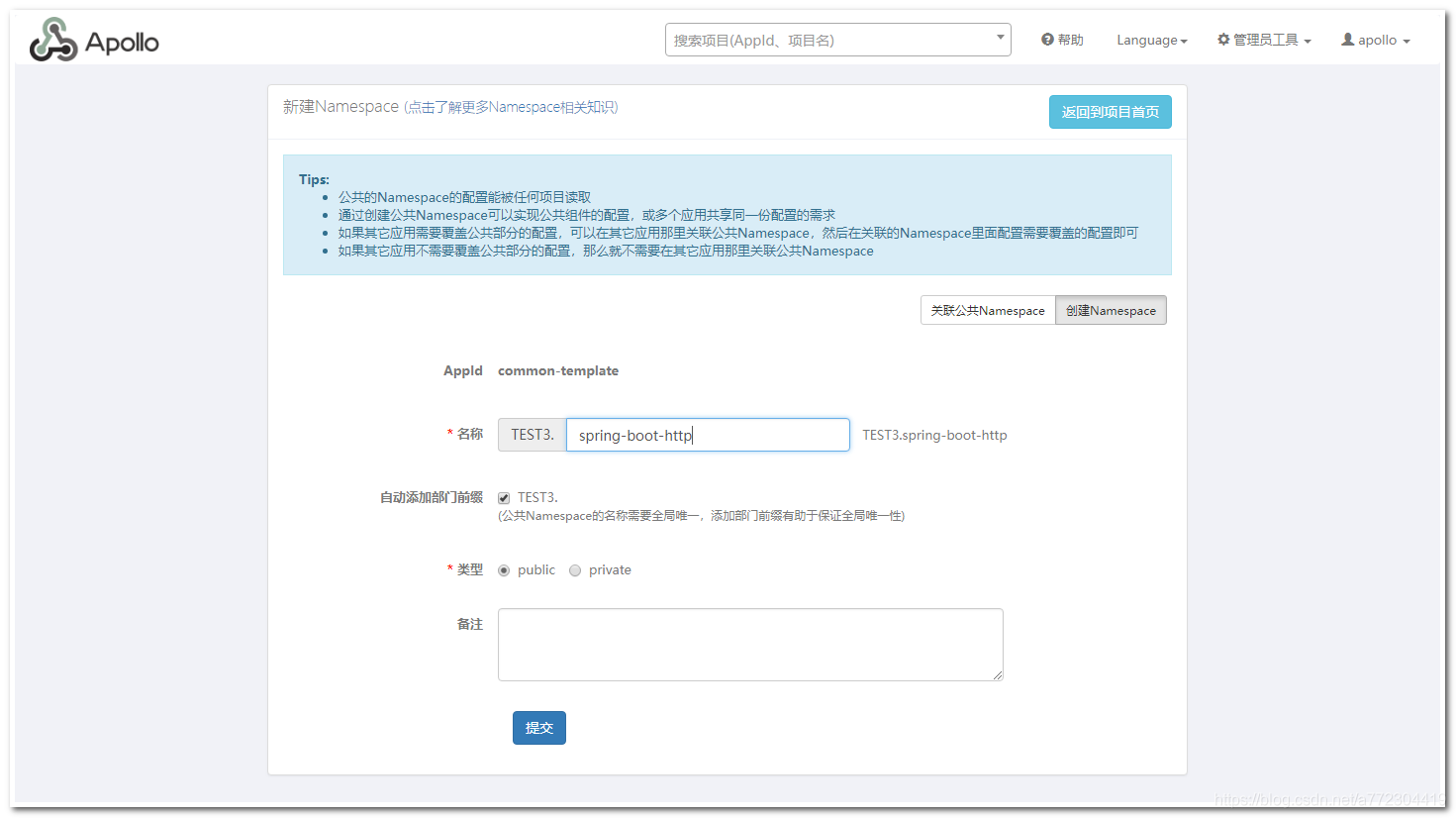The width and height of the screenshot is (1456, 818).
Task: Click inside the 备注 remarks textarea
Action: pyautogui.click(x=749, y=644)
